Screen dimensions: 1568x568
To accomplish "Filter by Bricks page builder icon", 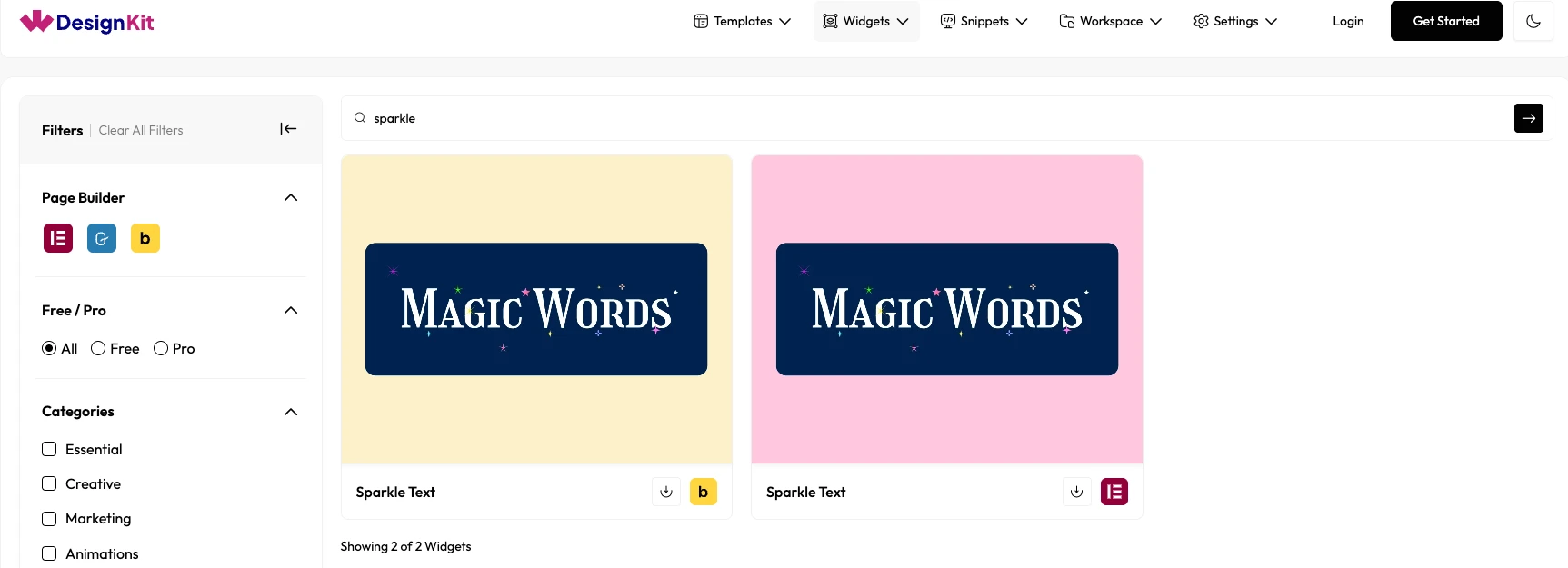I will pyautogui.click(x=145, y=238).
